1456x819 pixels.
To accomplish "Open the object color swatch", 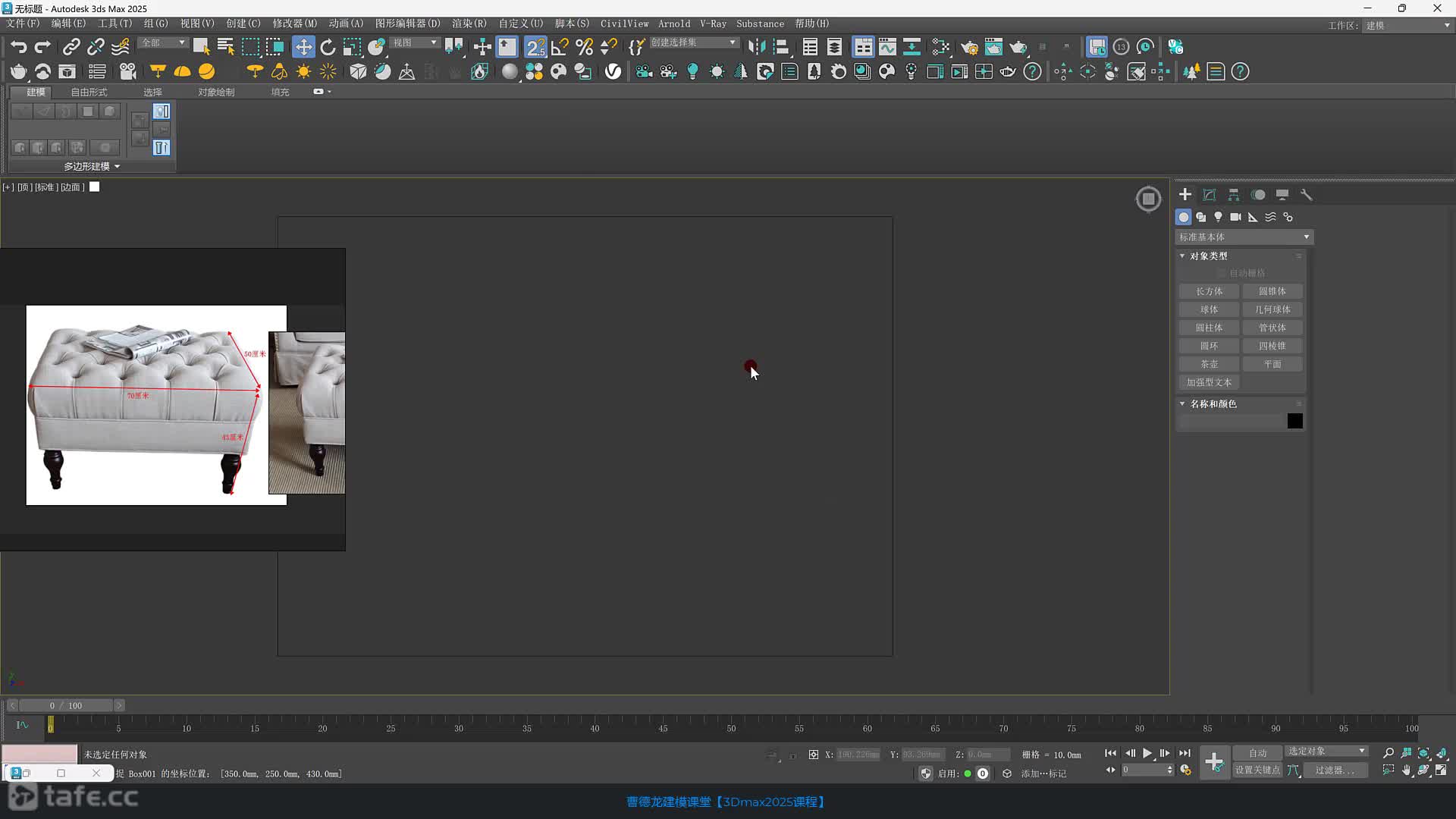I will (x=1294, y=421).
